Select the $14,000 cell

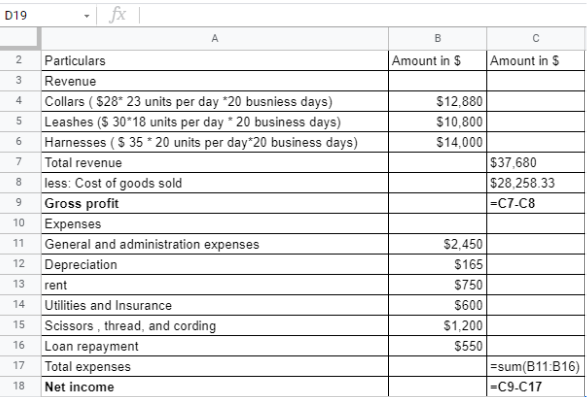[438, 142]
